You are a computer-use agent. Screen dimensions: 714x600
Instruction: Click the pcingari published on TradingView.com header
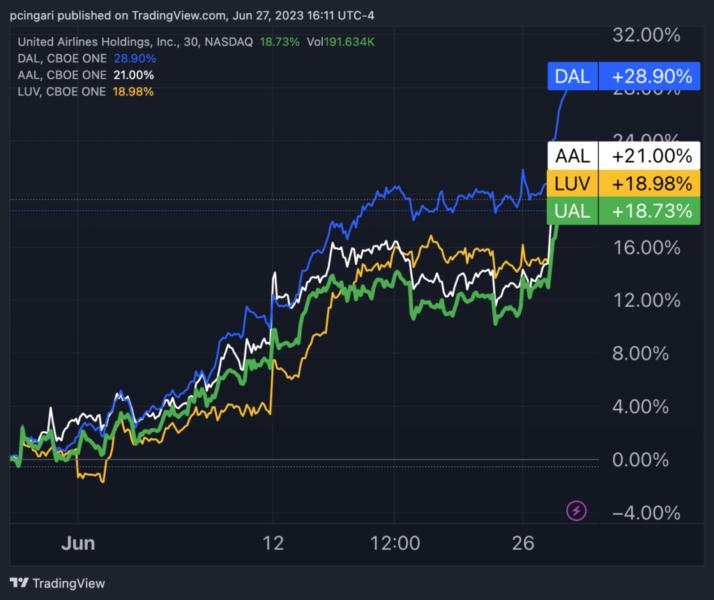[192, 15]
